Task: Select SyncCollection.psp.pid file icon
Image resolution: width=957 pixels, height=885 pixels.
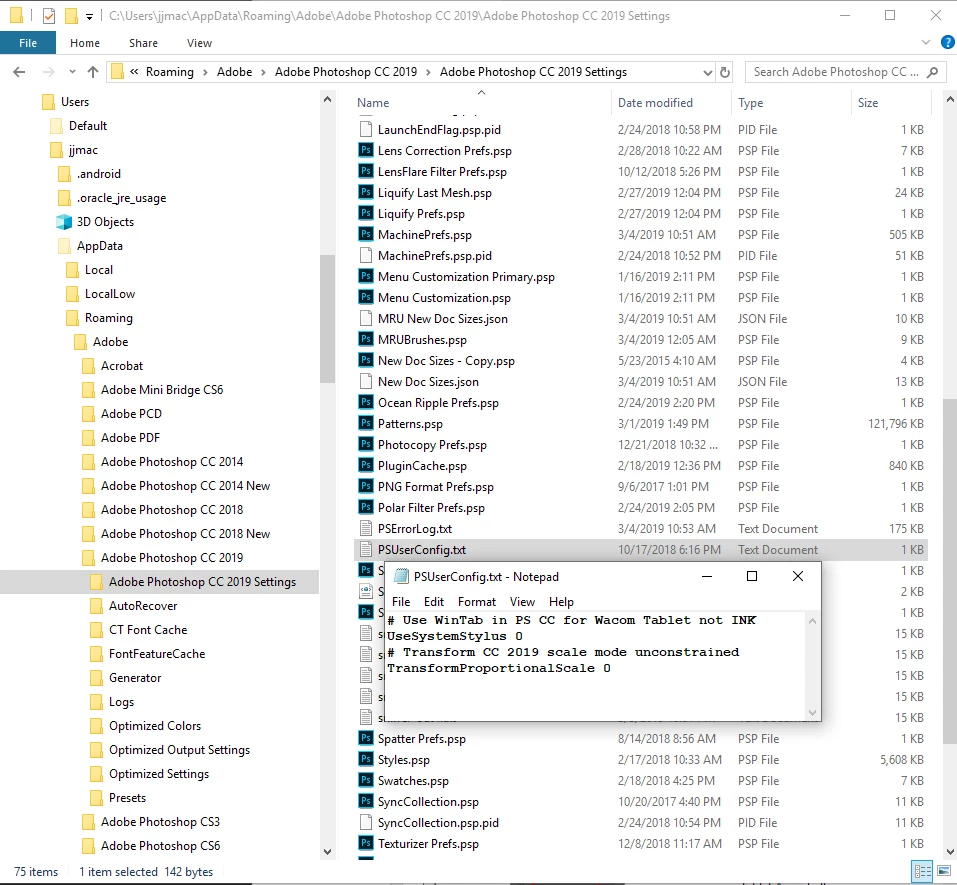Action: pos(366,822)
